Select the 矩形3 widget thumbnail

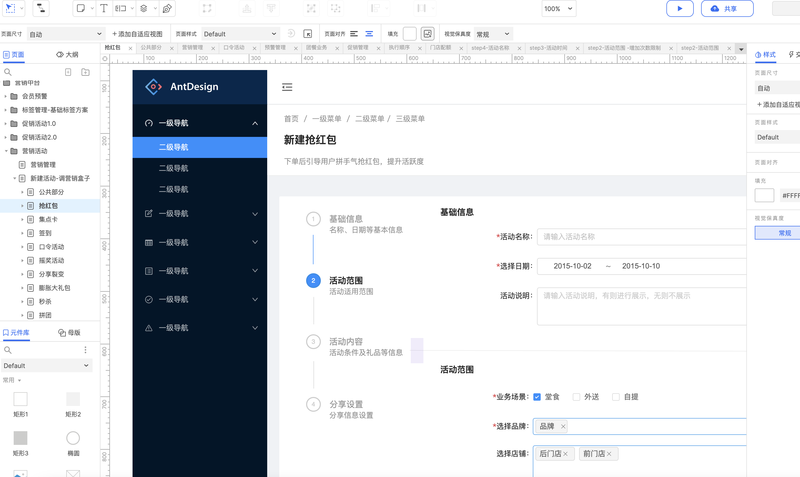pyautogui.click(x=20, y=438)
